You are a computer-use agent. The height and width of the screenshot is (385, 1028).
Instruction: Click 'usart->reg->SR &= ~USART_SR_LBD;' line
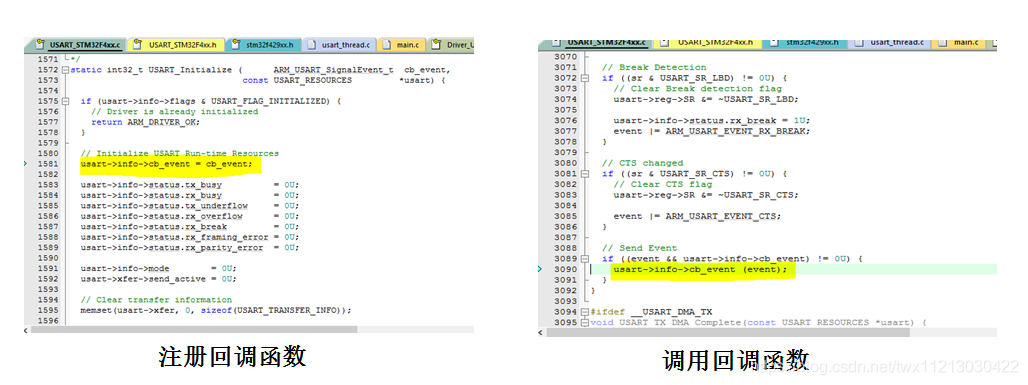706,99
